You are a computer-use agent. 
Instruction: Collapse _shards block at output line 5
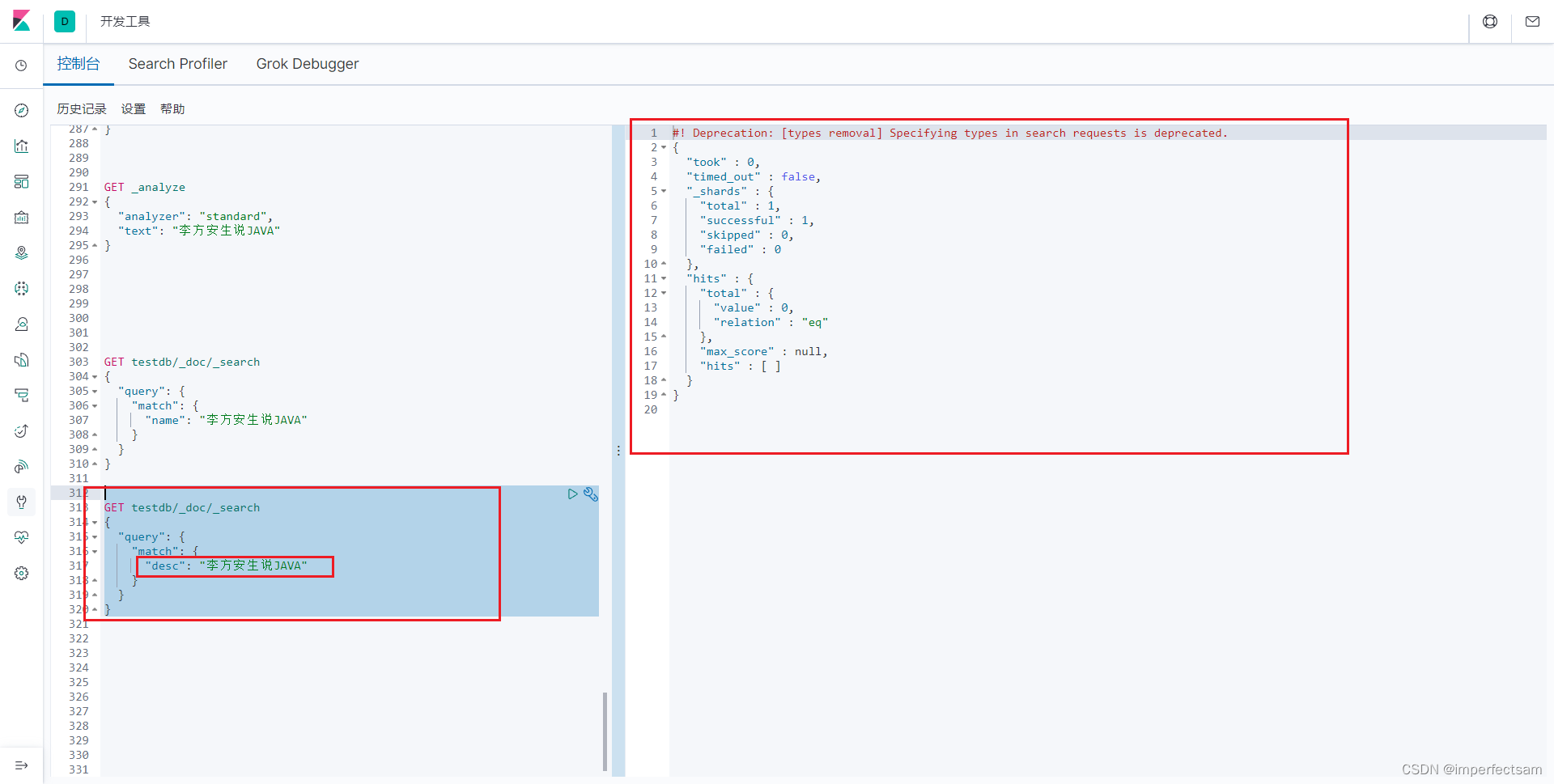[x=664, y=192]
